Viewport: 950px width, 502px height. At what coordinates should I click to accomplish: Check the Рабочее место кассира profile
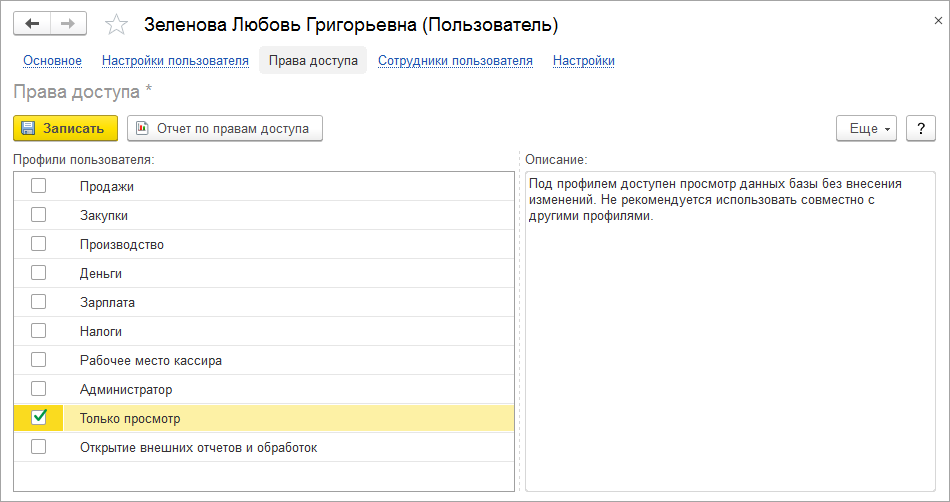point(38,359)
